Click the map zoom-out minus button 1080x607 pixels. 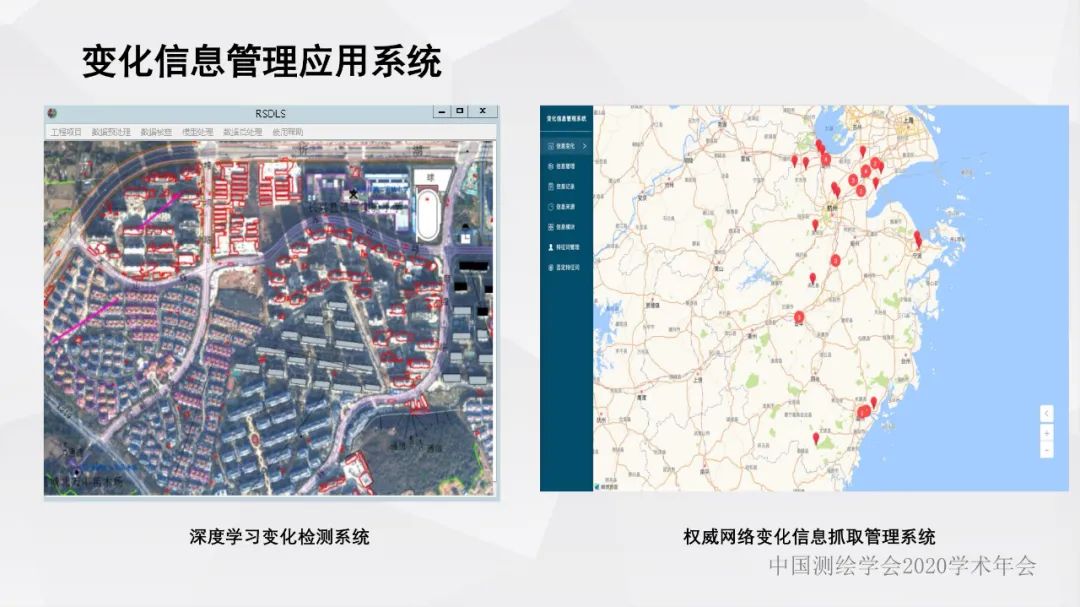[1046, 450]
